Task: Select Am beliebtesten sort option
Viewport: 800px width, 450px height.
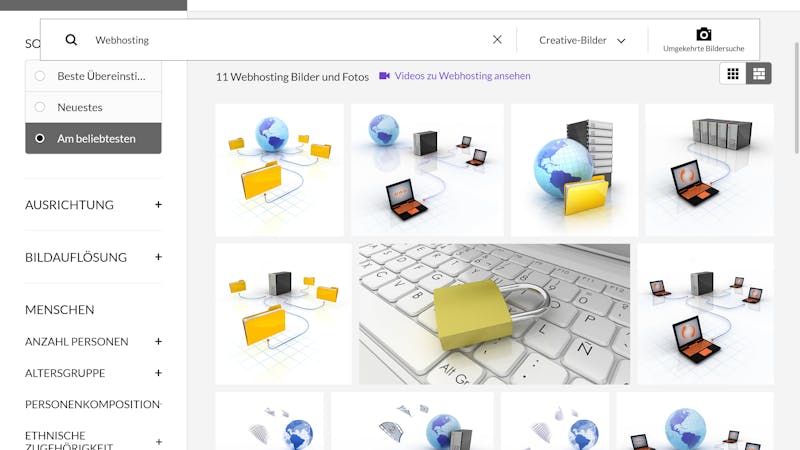Action: pos(93,138)
